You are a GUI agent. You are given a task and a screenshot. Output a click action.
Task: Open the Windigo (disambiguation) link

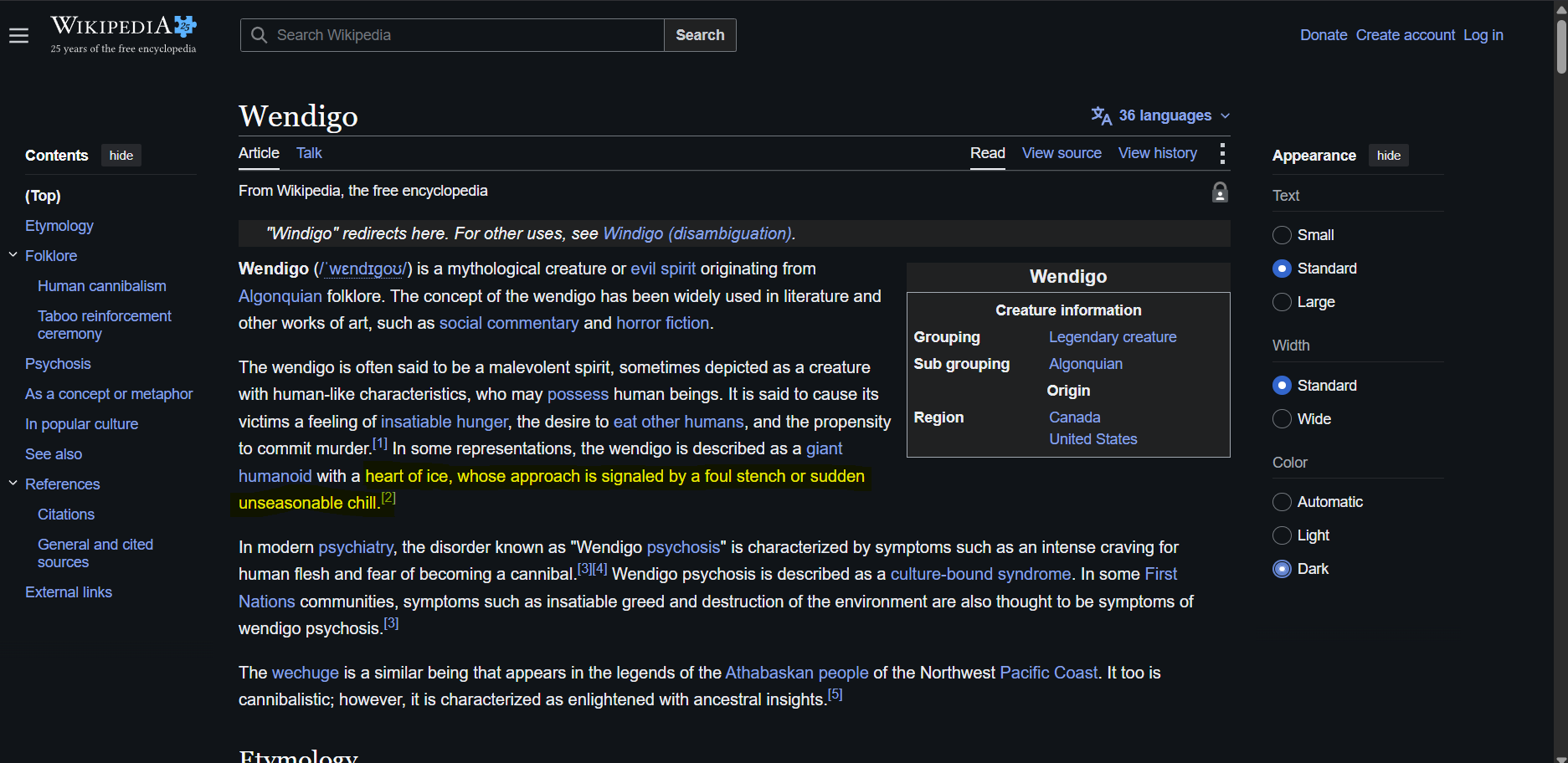(x=697, y=233)
